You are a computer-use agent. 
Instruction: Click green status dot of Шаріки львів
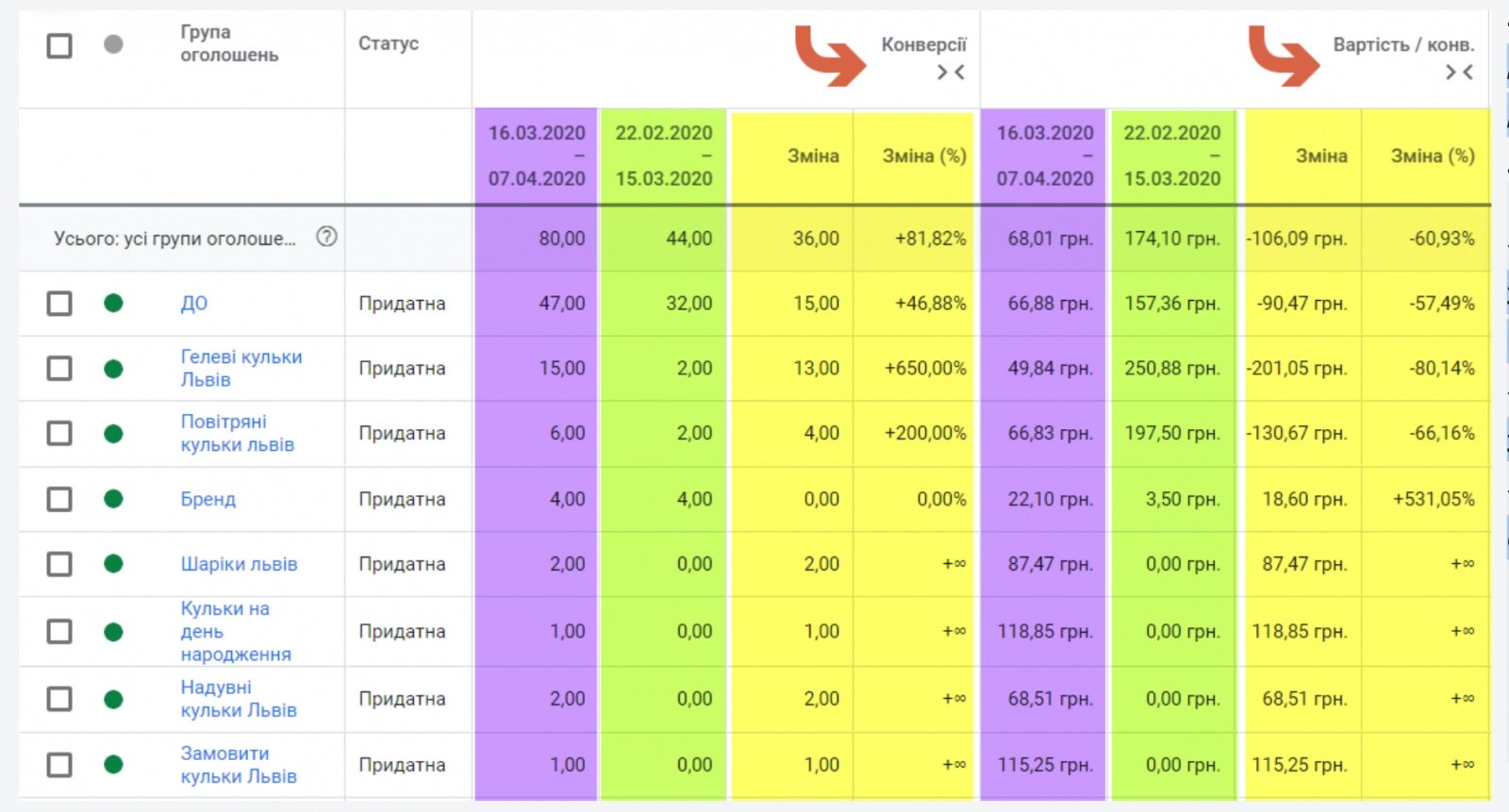[x=113, y=564]
